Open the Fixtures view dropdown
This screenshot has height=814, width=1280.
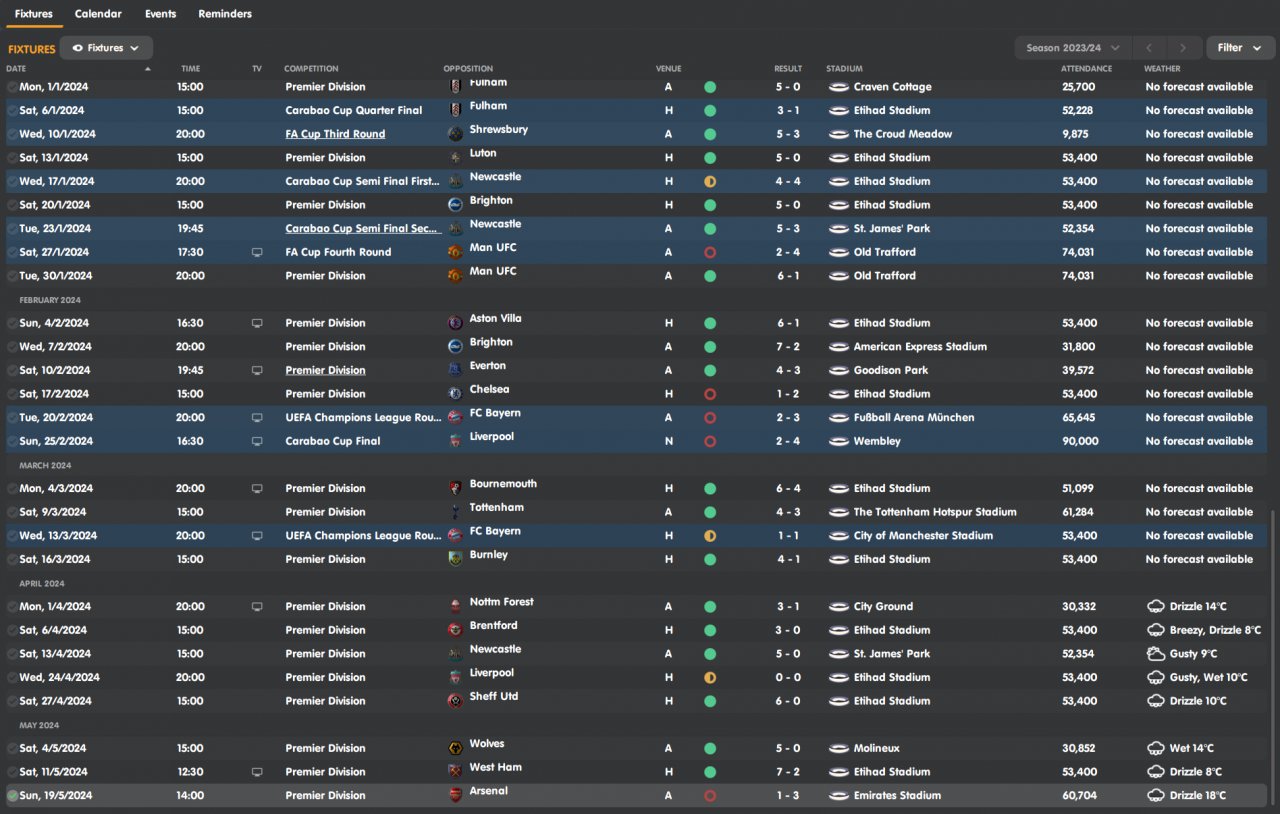coord(106,48)
